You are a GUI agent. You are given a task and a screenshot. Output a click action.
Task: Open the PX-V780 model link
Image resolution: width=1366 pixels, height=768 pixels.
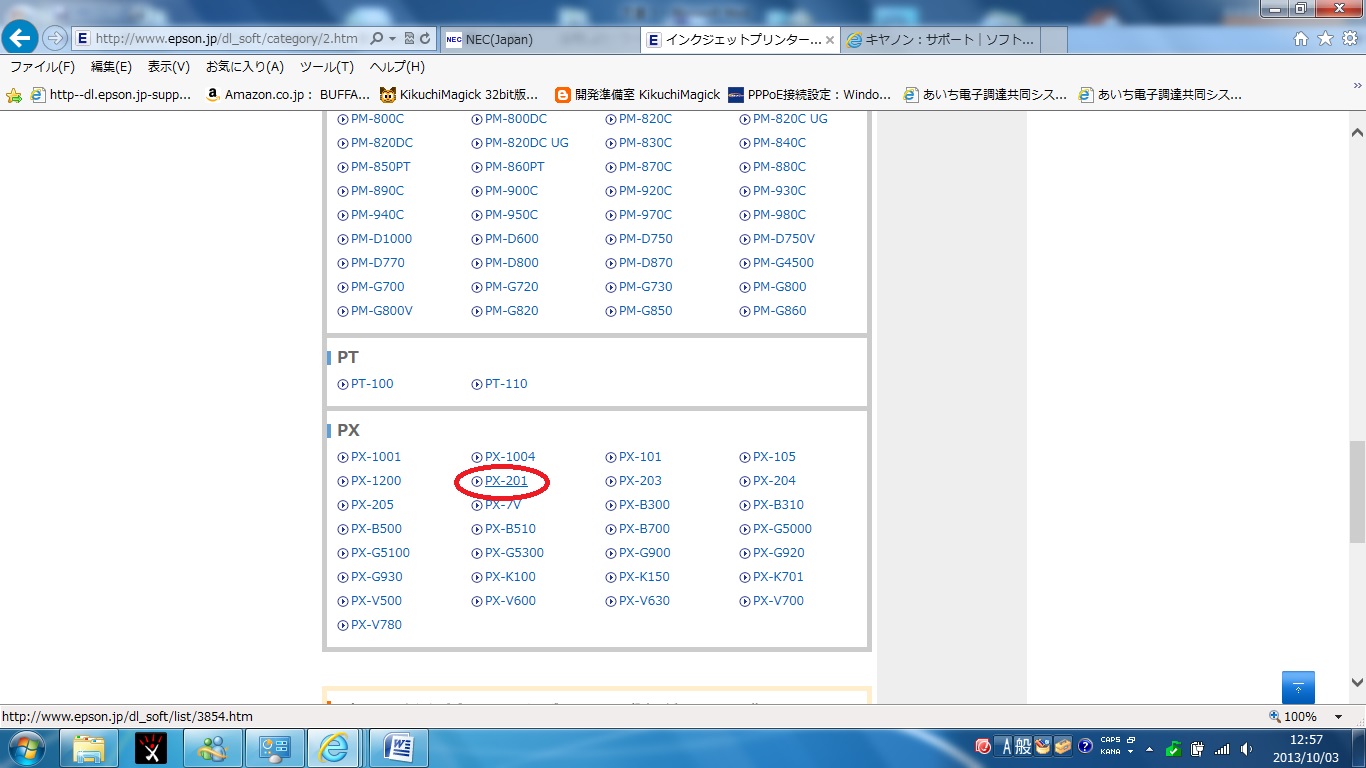click(x=376, y=625)
